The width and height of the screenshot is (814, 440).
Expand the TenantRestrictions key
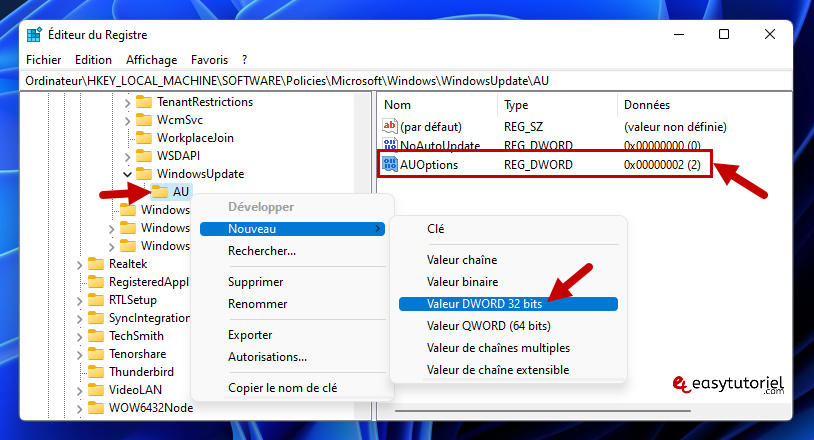128,103
